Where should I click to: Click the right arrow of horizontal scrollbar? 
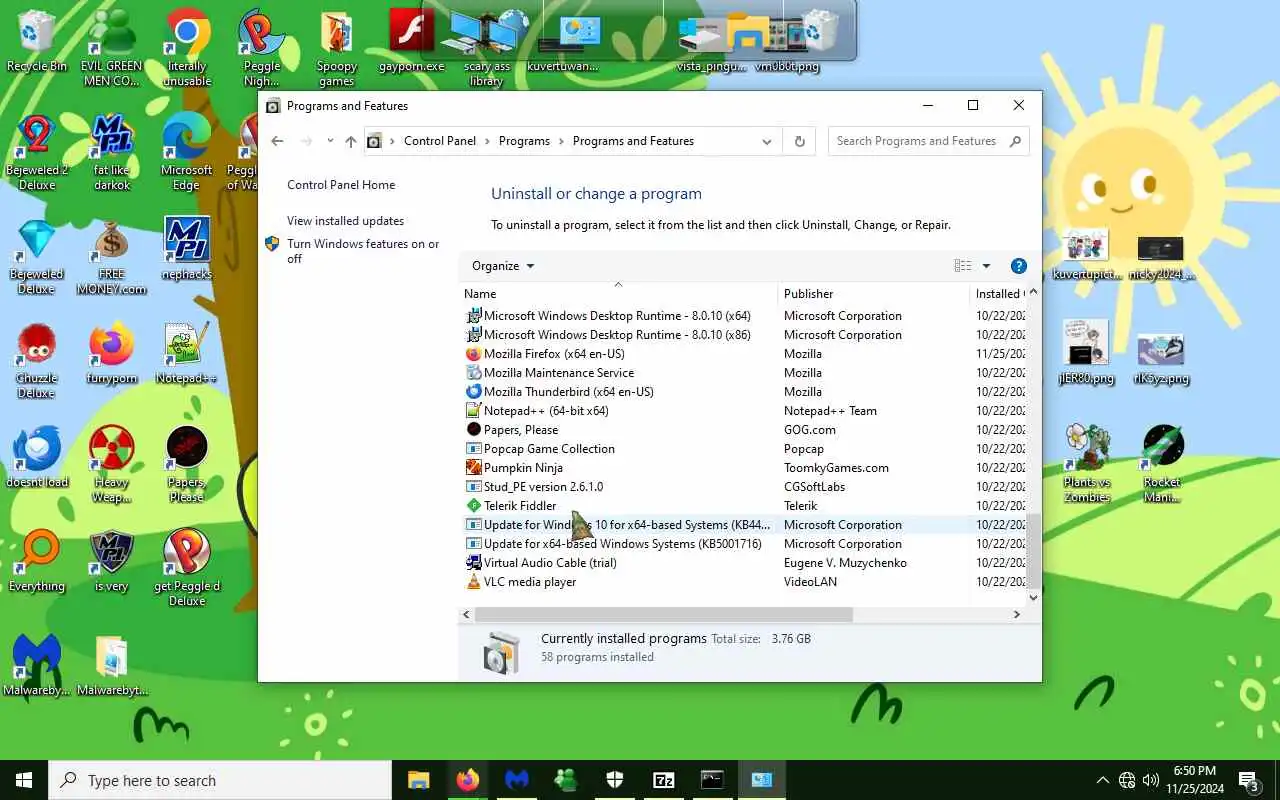1017,614
